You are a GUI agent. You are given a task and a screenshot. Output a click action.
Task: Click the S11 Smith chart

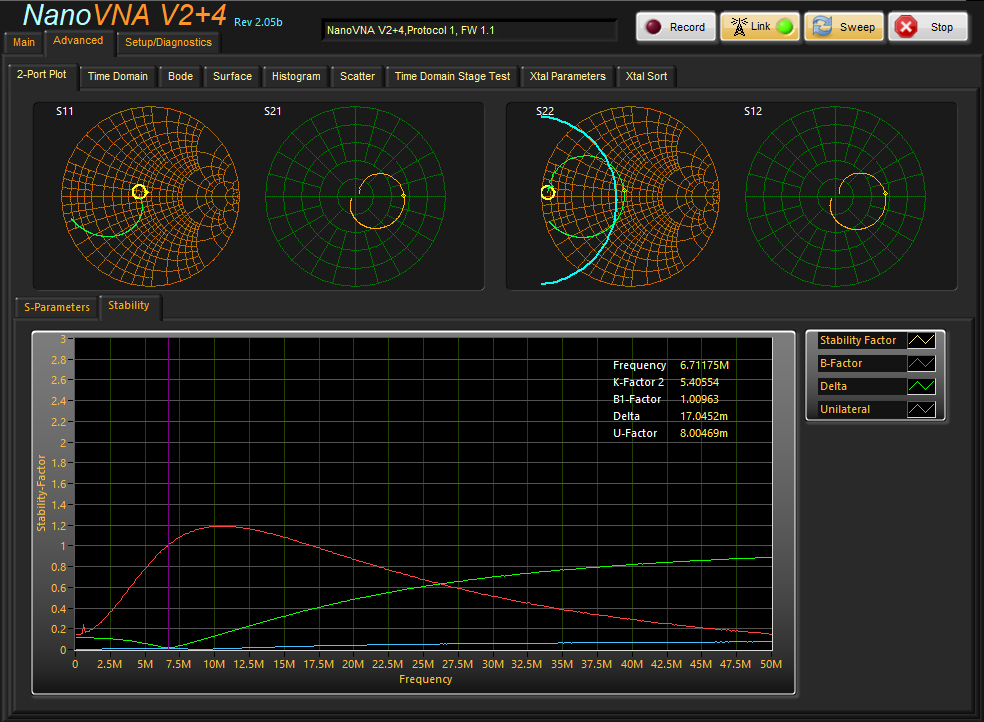(150, 196)
